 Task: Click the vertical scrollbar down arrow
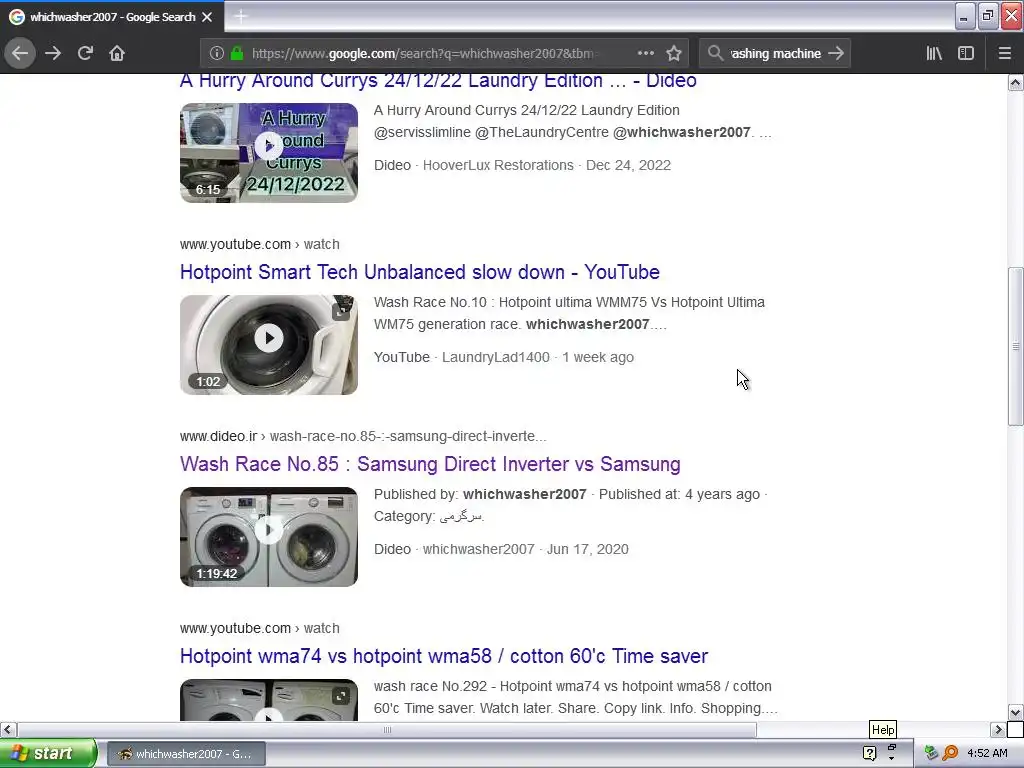[x=1016, y=712]
